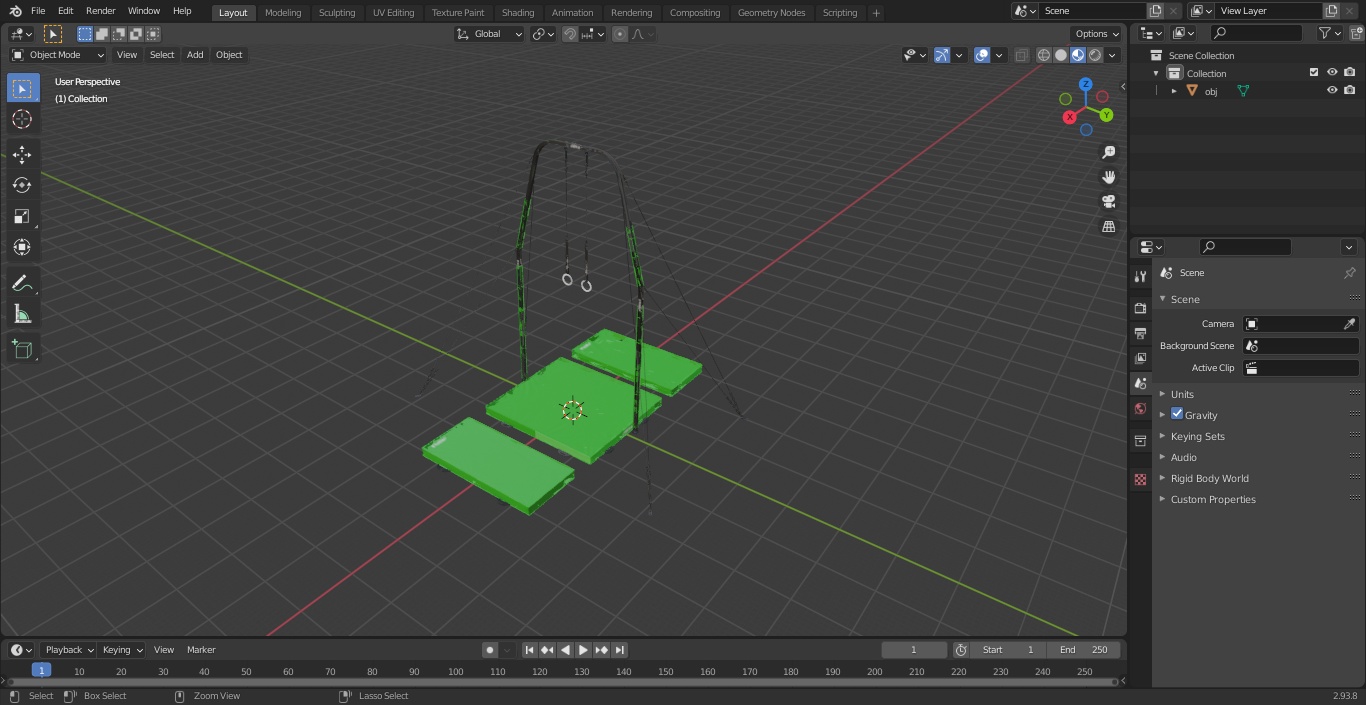The width and height of the screenshot is (1366, 705).
Task: Expand the Units panel
Action: tap(1182, 394)
